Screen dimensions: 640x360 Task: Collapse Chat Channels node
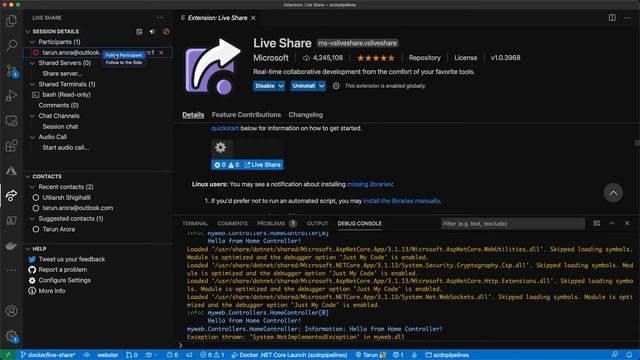click(x=32, y=116)
